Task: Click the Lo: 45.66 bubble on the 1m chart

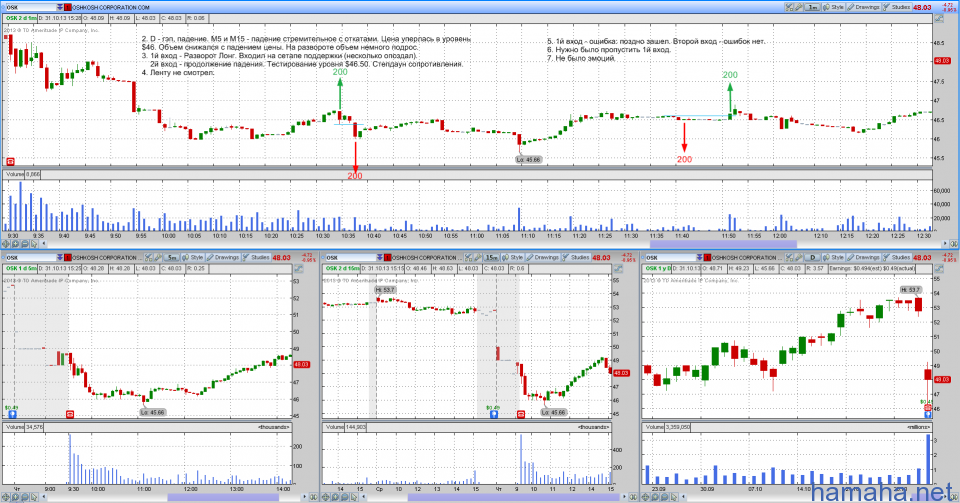Action: pos(528,160)
